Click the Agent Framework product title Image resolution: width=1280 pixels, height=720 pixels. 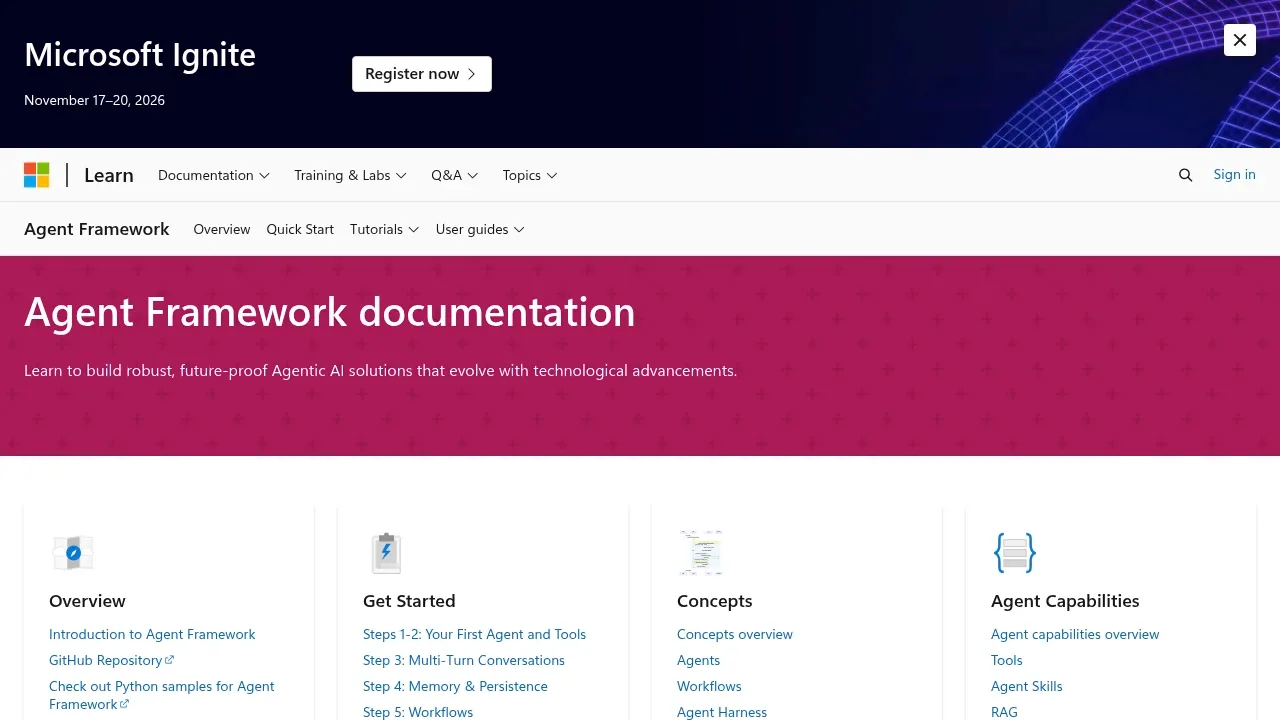click(97, 229)
